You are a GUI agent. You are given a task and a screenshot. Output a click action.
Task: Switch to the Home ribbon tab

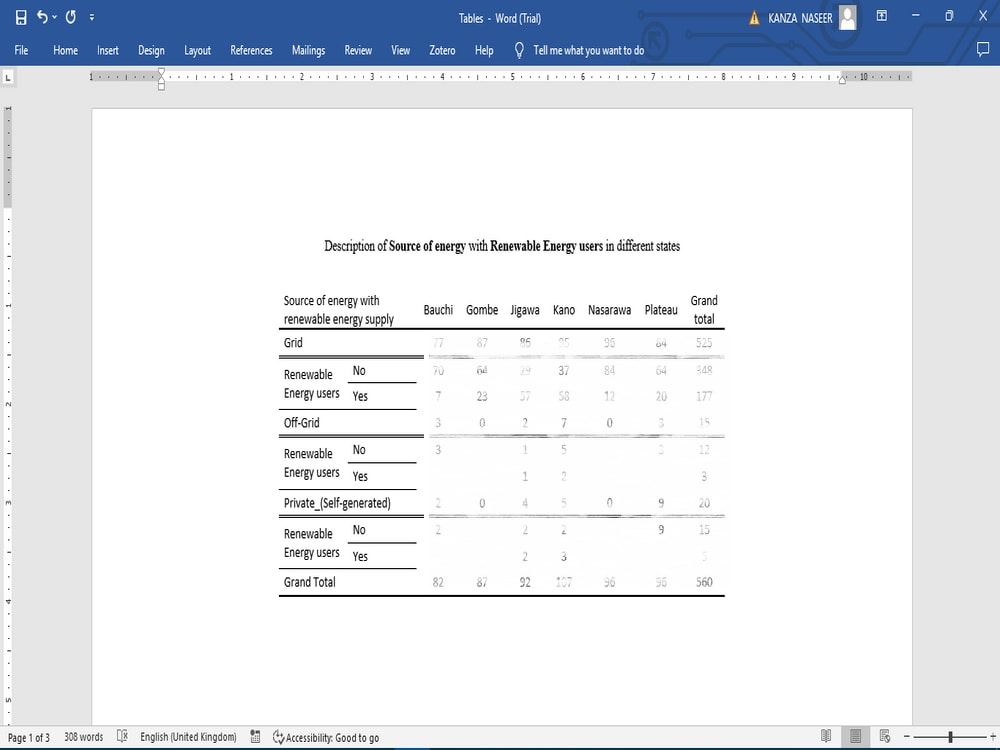coord(65,50)
